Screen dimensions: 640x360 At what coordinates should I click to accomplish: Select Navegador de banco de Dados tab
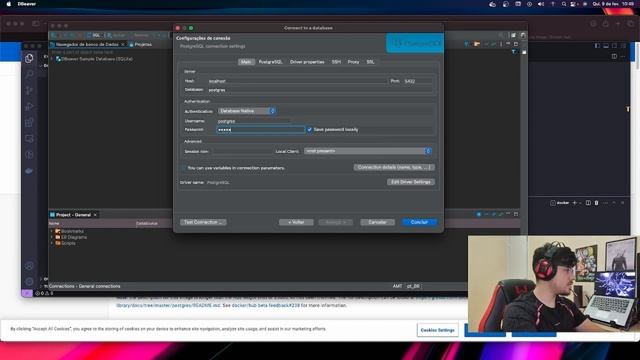click(x=87, y=44)
